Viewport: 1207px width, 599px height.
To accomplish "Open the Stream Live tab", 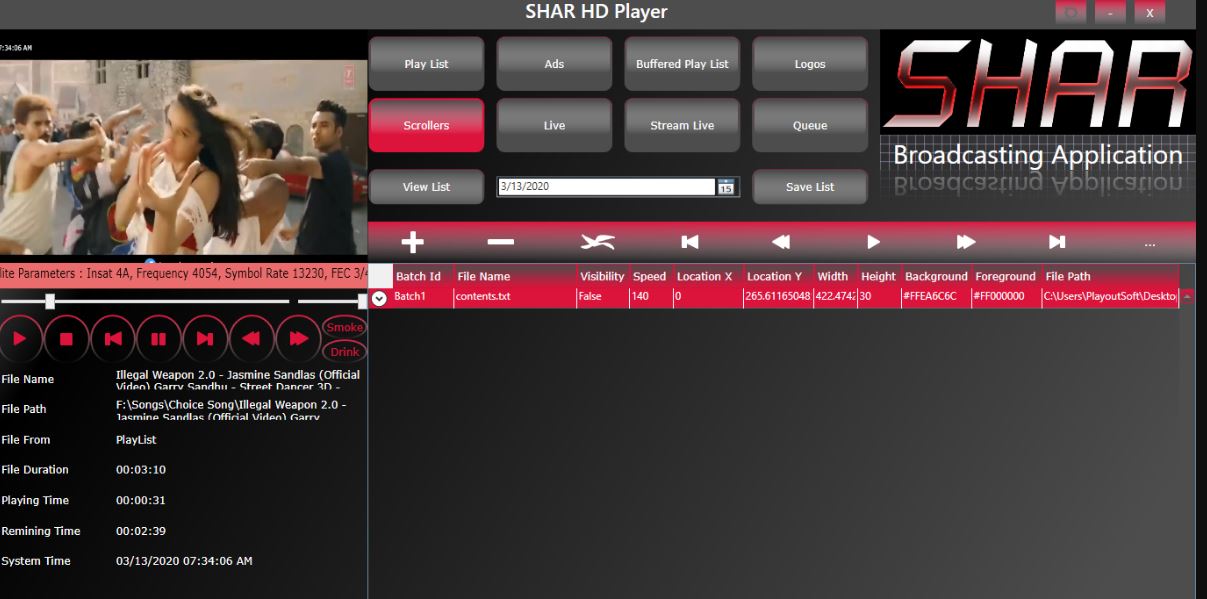I will coord(682,125).
